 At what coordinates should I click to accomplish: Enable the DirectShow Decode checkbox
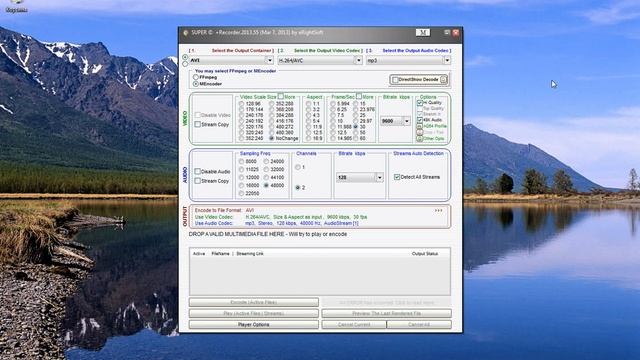[x=395, y=80]
